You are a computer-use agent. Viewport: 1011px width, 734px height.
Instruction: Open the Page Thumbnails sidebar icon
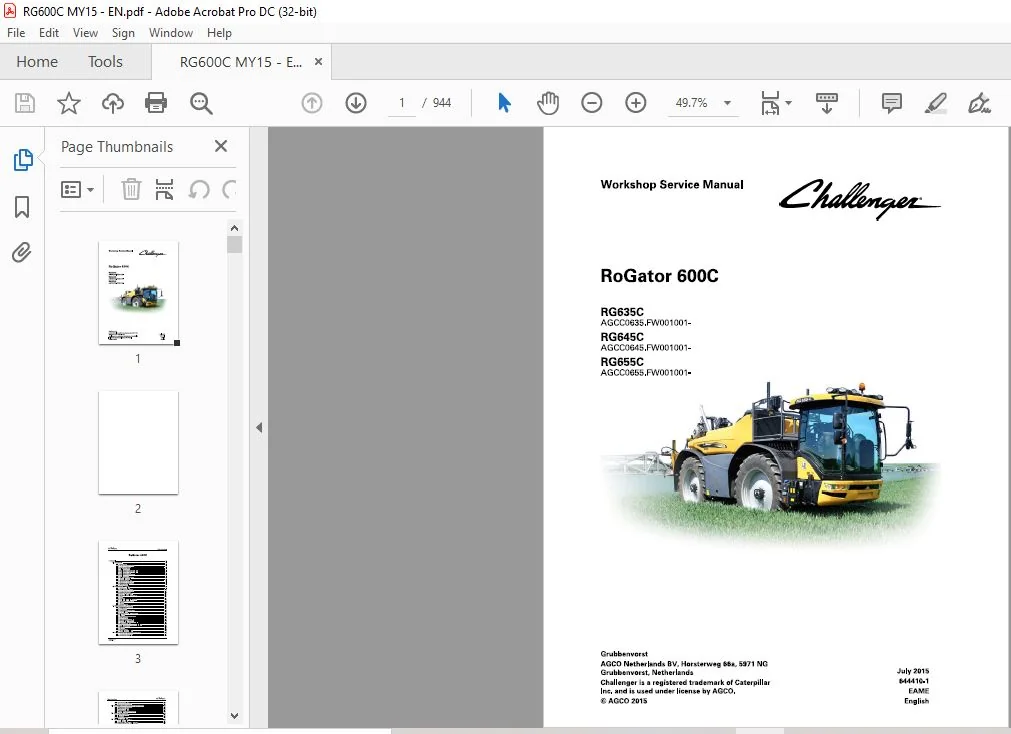click(23, 159)
